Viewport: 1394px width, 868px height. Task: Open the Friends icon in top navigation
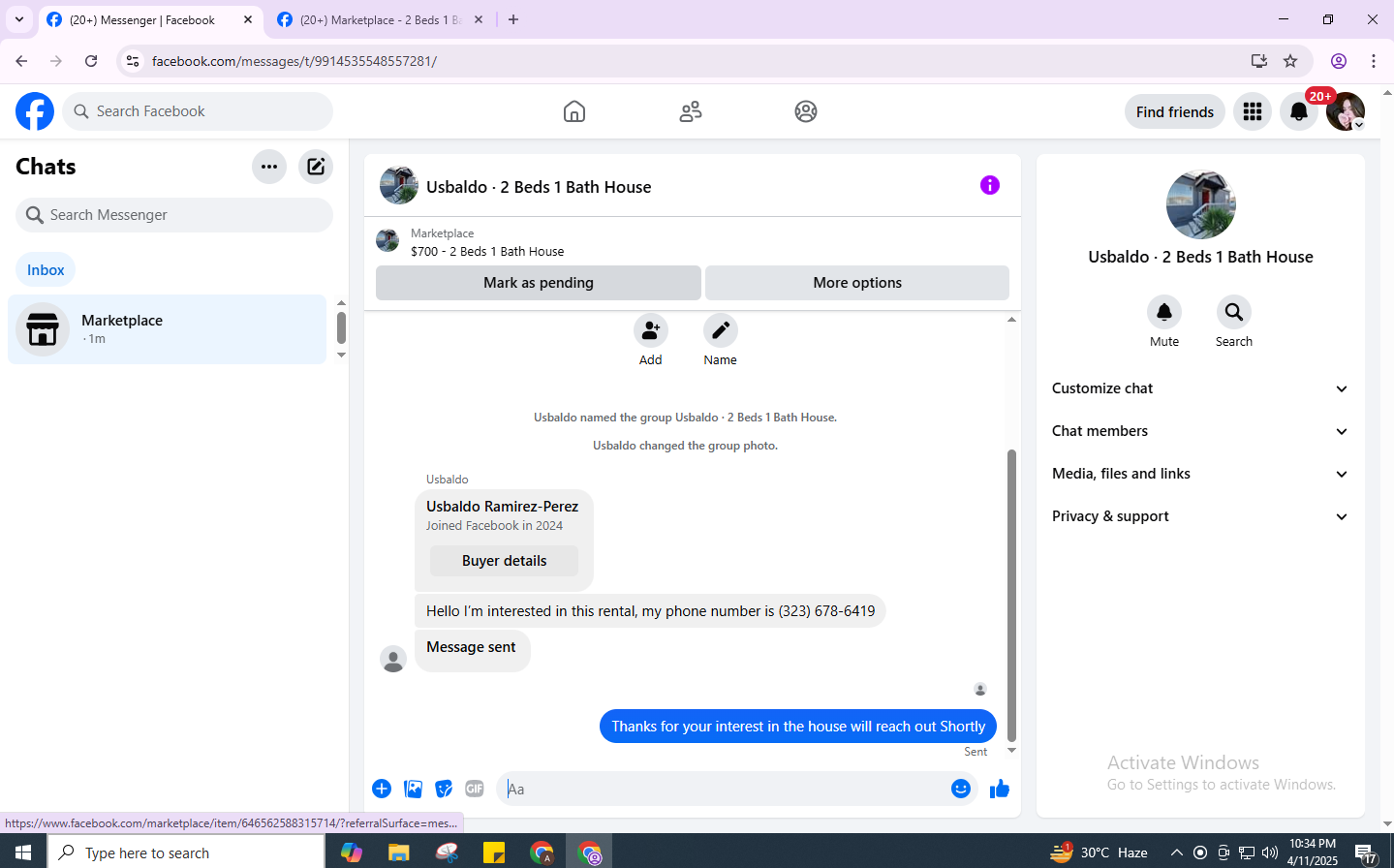click(691, 111)
